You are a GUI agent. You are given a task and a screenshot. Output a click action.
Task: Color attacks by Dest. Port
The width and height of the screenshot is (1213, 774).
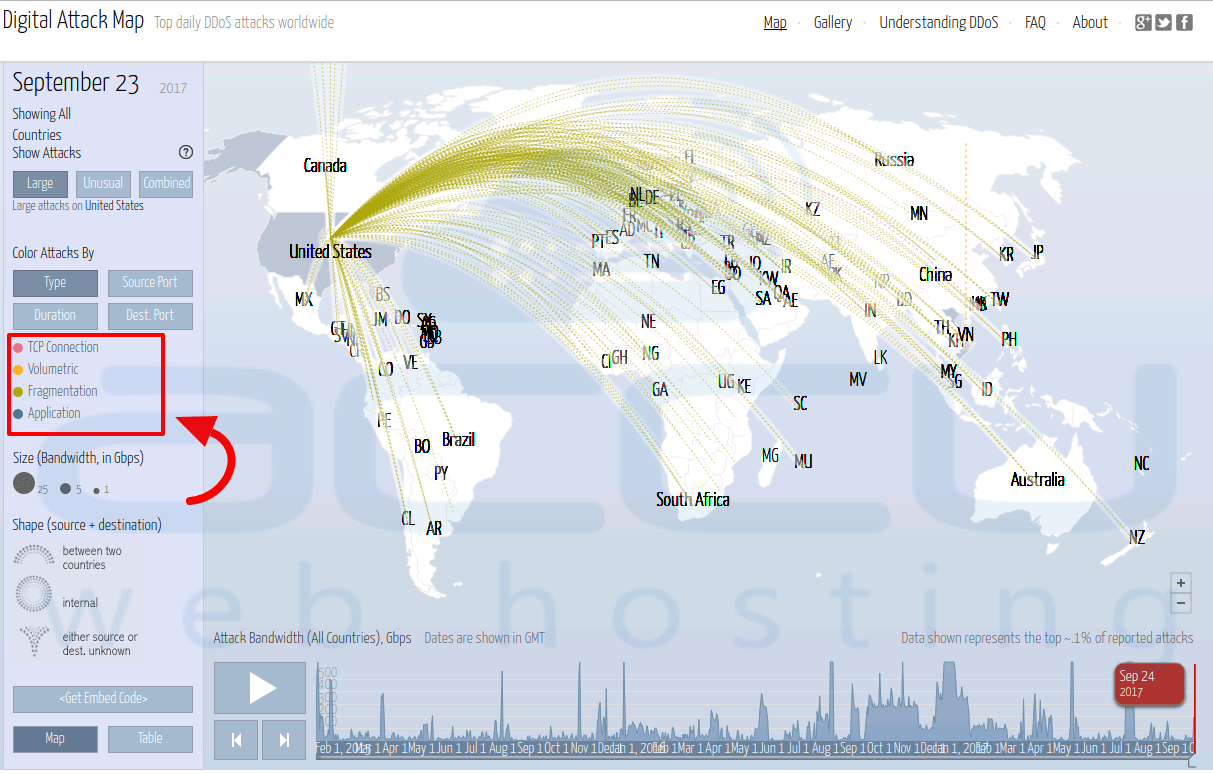point(150,316)
